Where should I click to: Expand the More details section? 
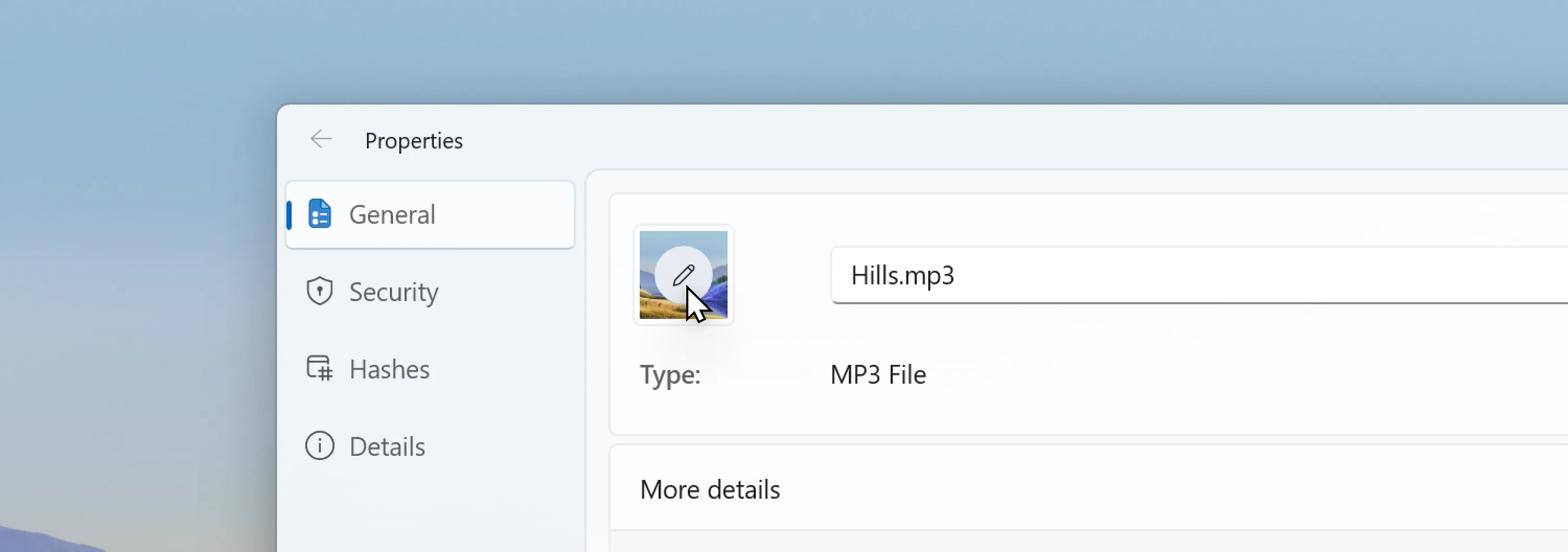tap(710, 489)
